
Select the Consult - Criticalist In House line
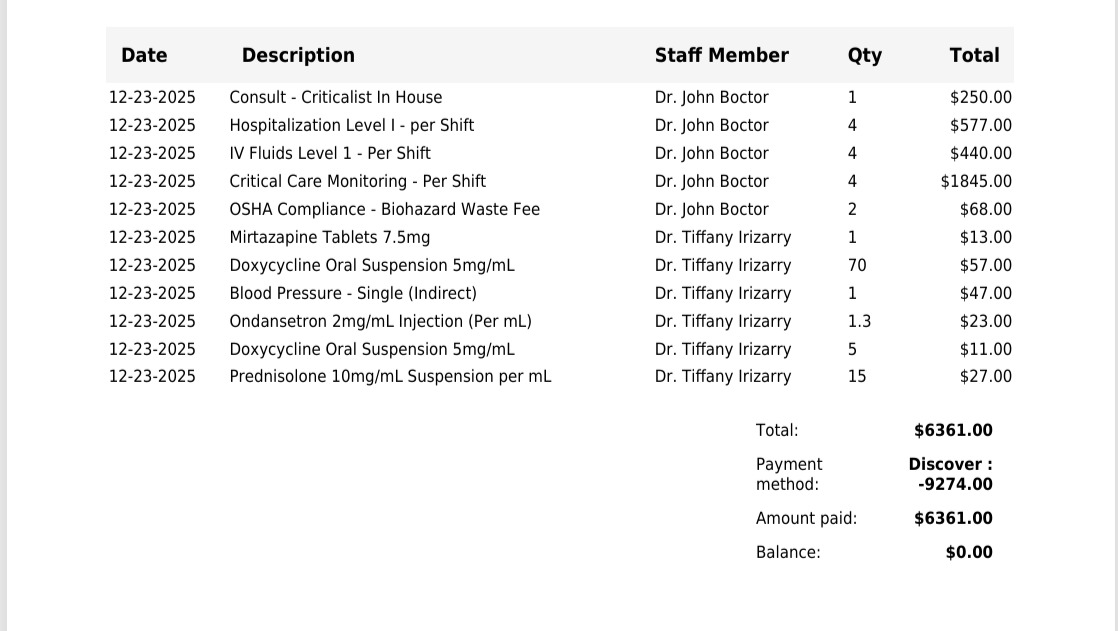point(335,98)
